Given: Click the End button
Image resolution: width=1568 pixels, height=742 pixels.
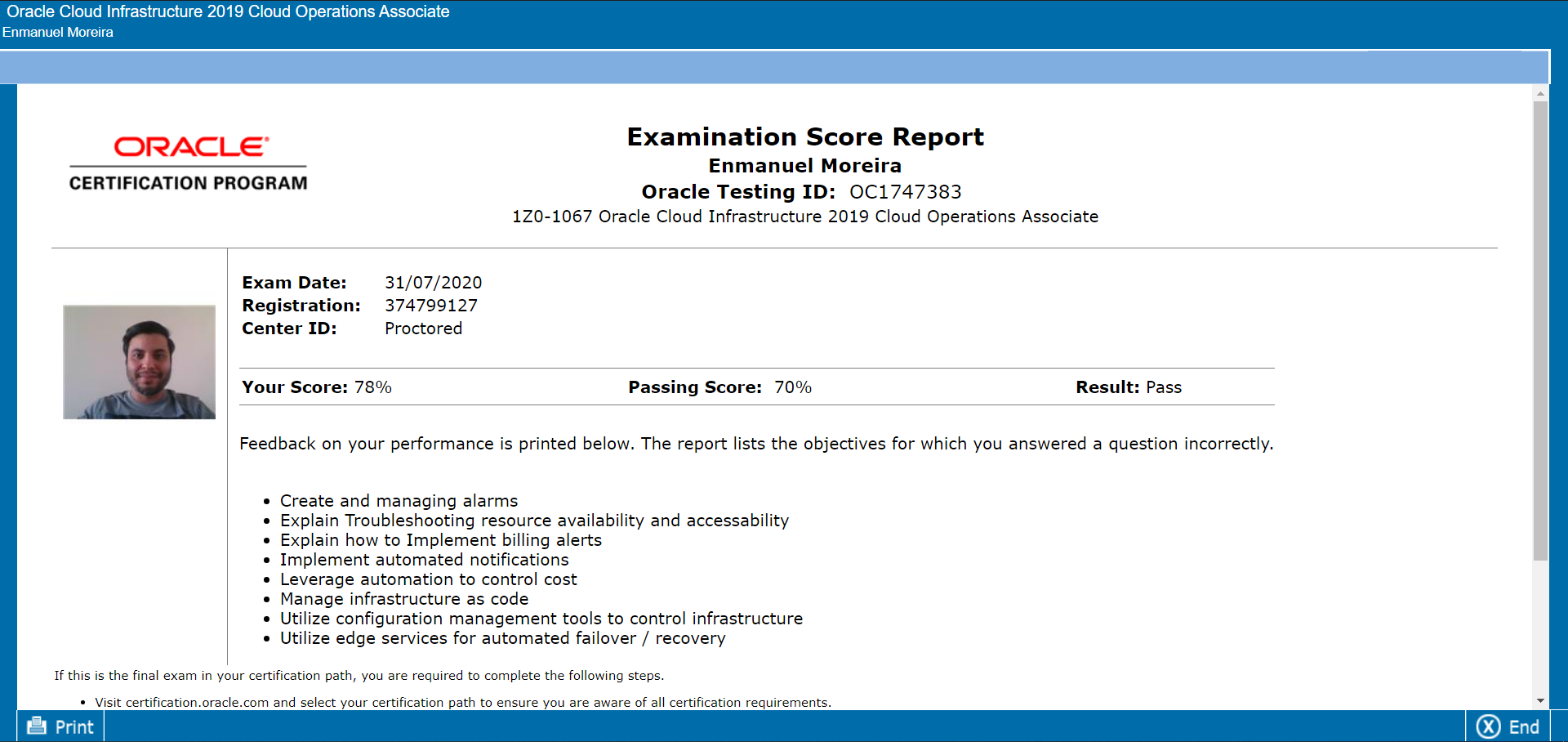Looking at the screenshot, I should [1508, 726].
